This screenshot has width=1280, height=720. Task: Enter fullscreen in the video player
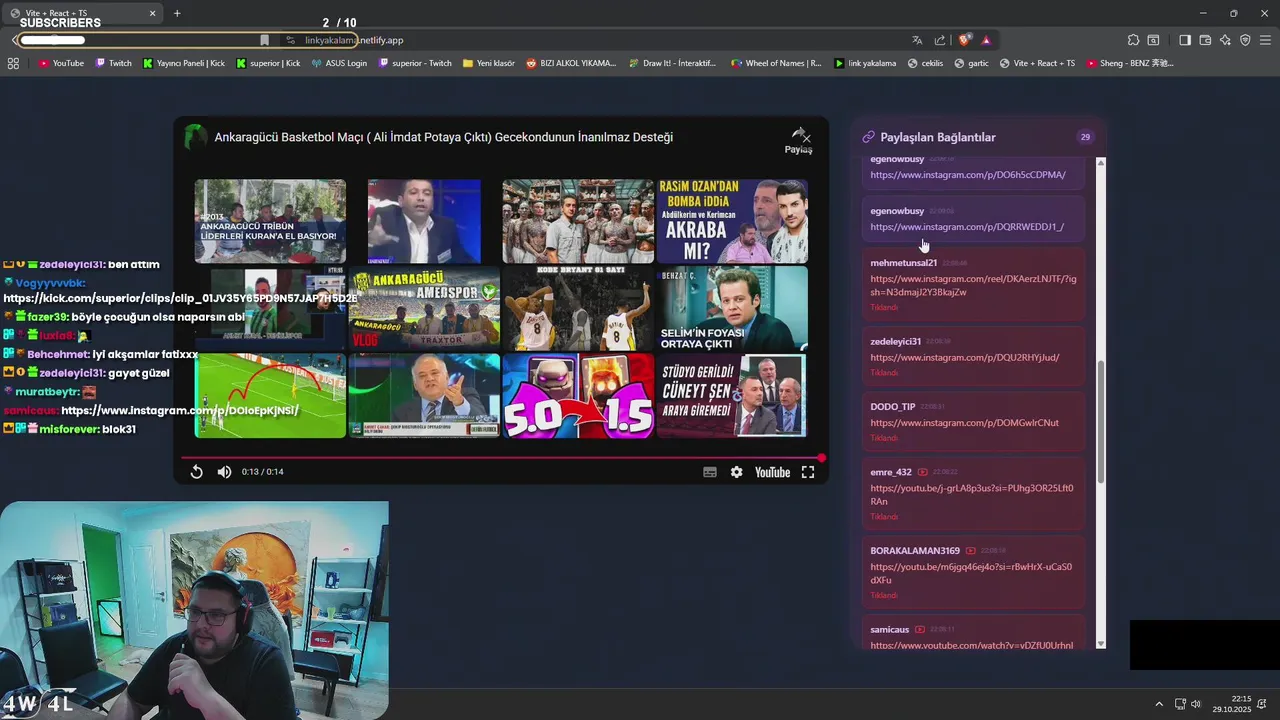(x=808, y=472)
